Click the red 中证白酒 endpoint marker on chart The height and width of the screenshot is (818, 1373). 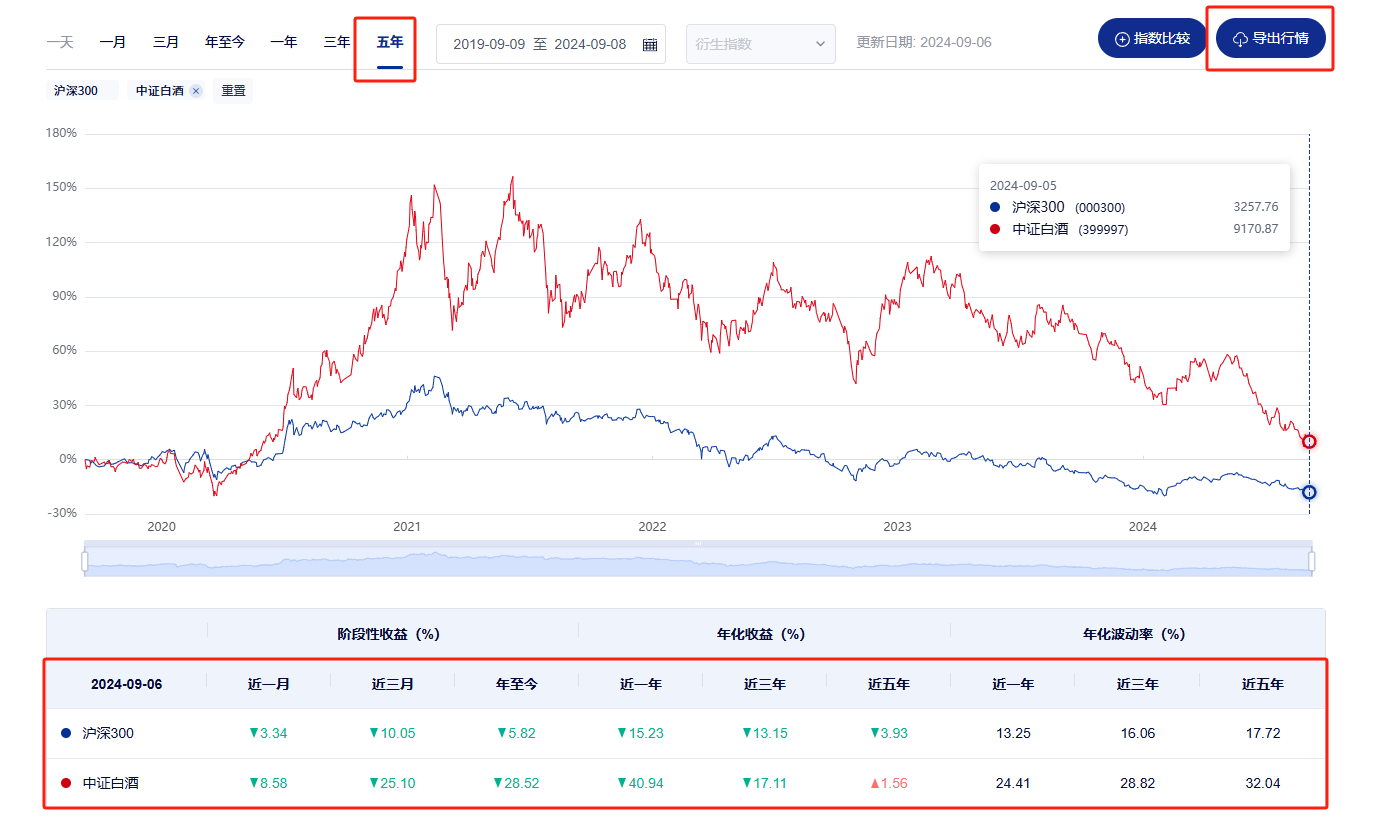click(x=1308, y=441)
